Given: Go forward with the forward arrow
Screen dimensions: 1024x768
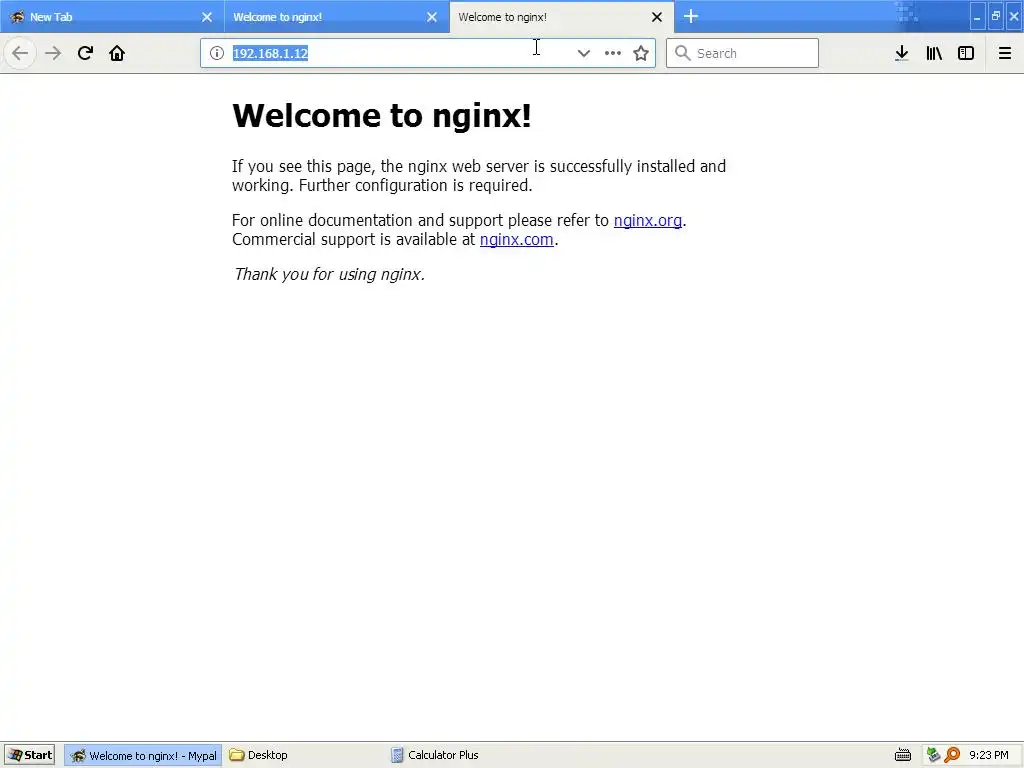Looking at the screenshot, I should point(53,53).
